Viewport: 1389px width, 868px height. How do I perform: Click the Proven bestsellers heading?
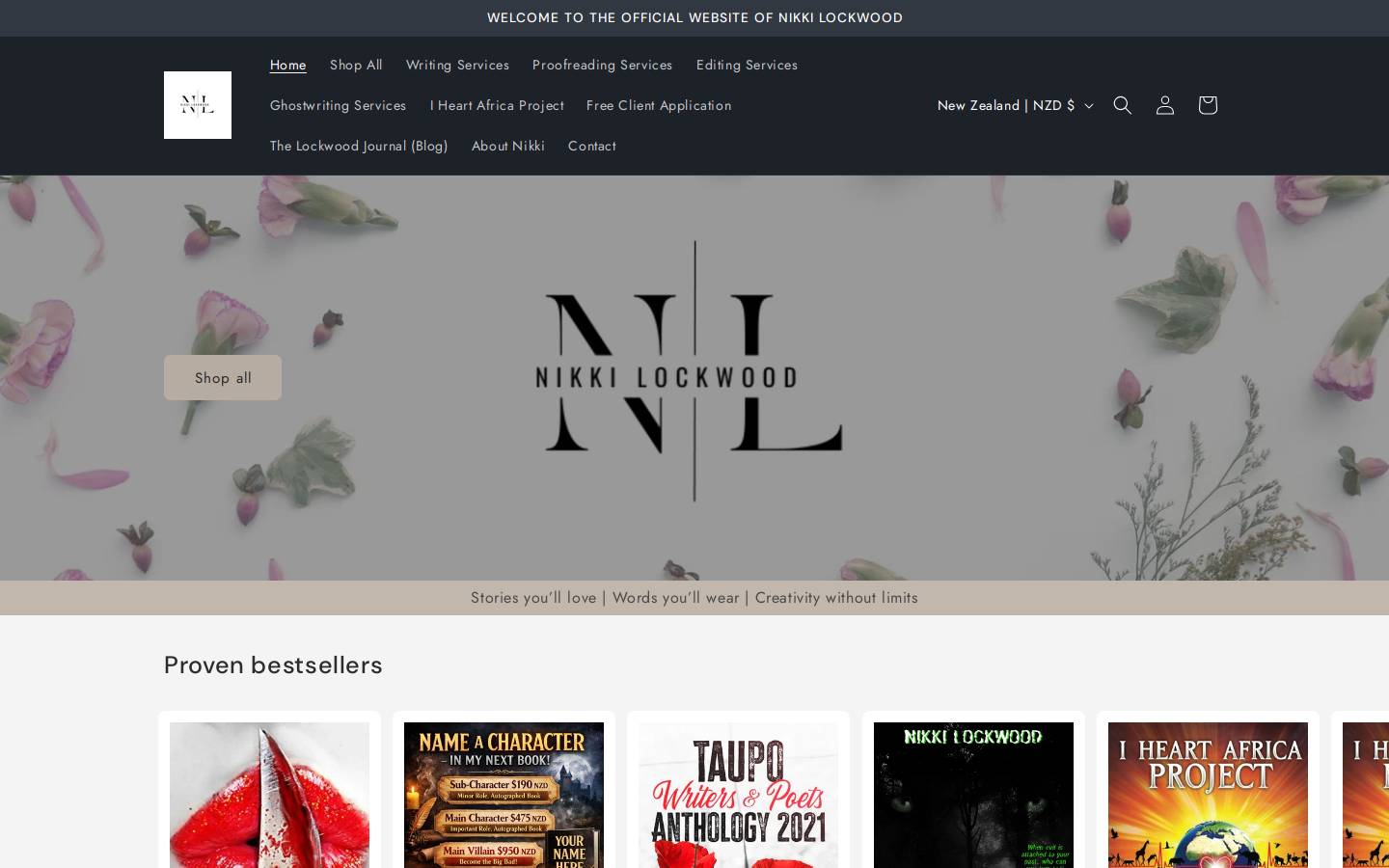[x=273, y=665]
